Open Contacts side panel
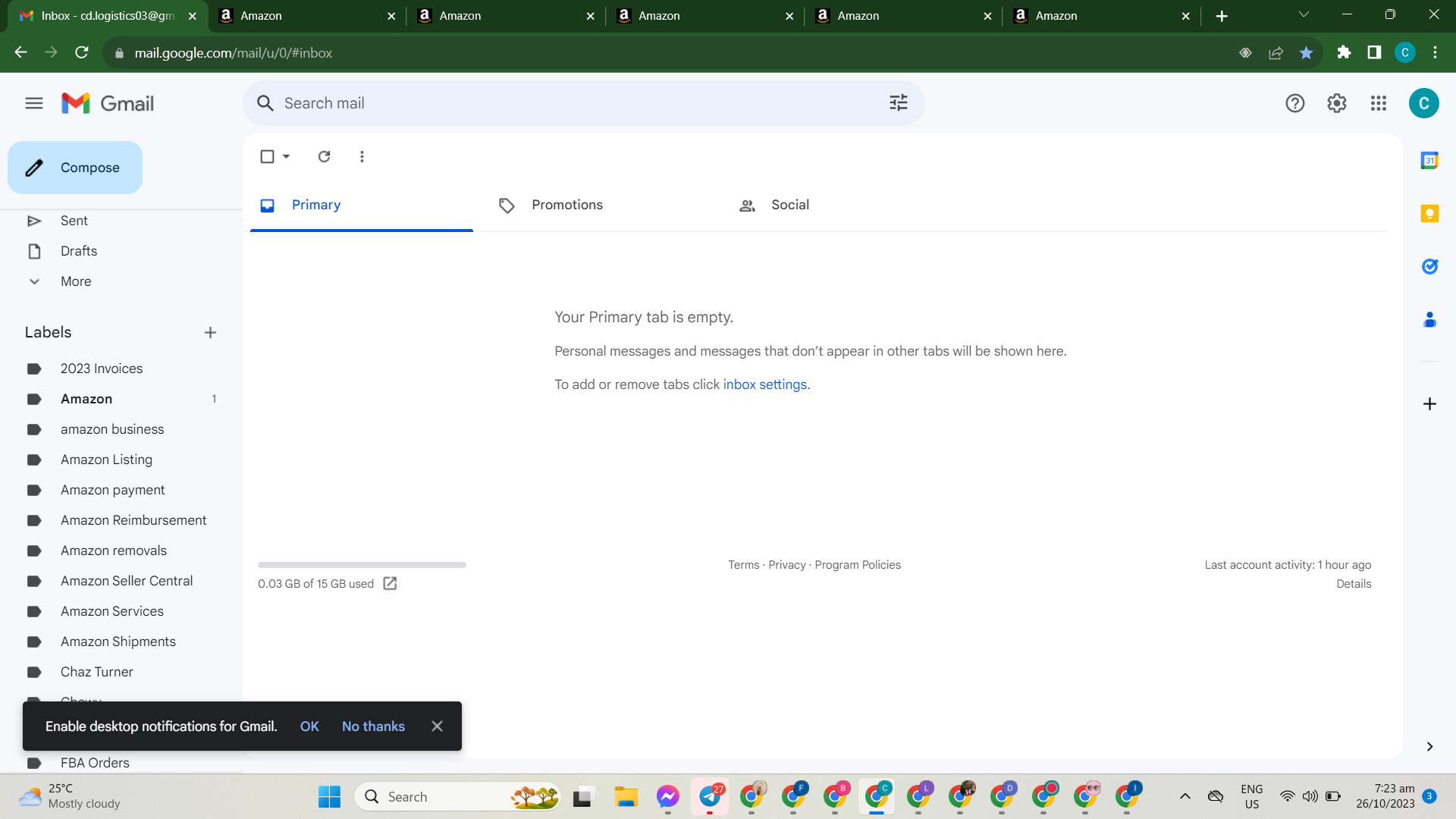The image size is (1456, 819). [1429, 319]
